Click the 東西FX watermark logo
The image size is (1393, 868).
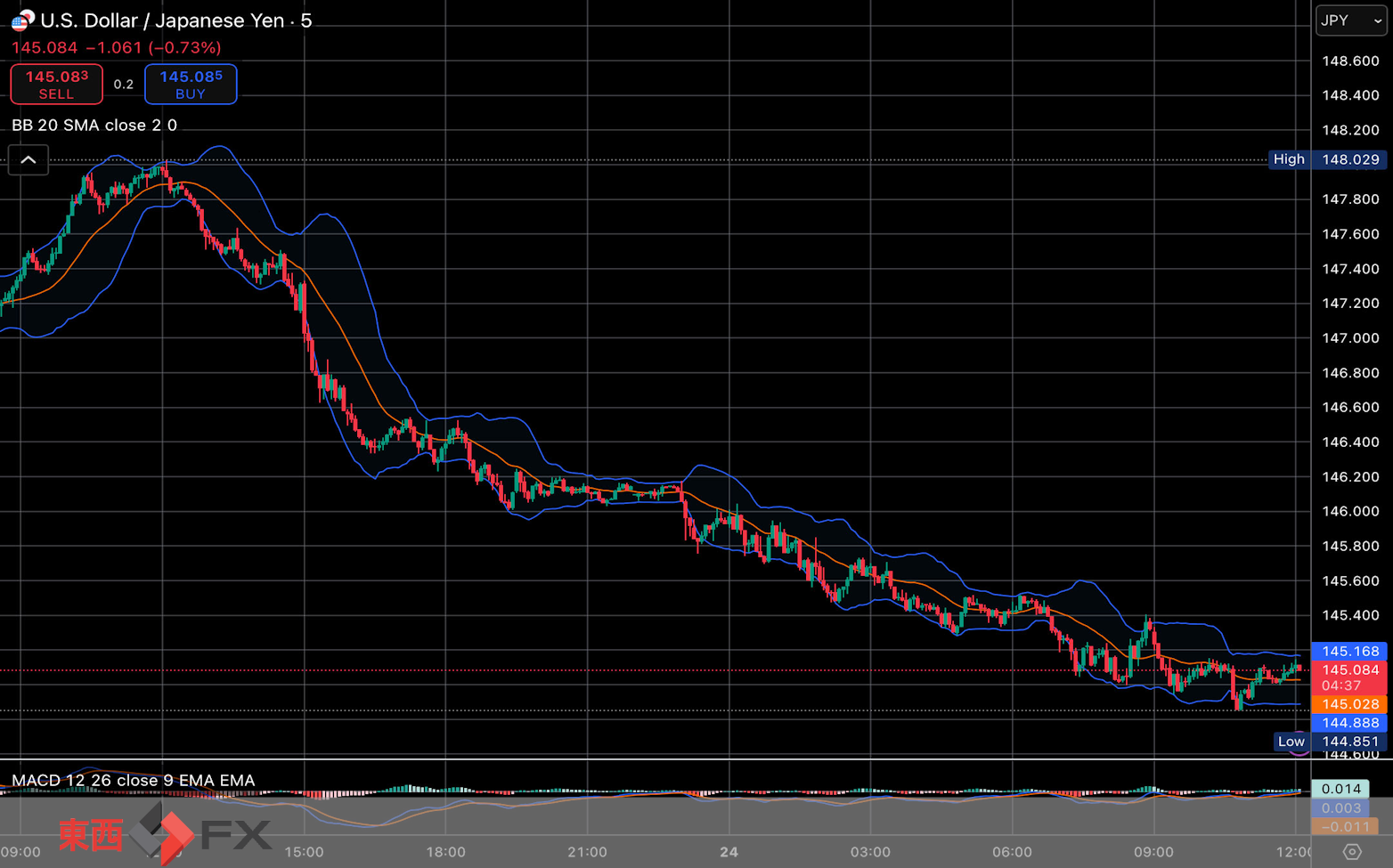[x=165, y=834]
